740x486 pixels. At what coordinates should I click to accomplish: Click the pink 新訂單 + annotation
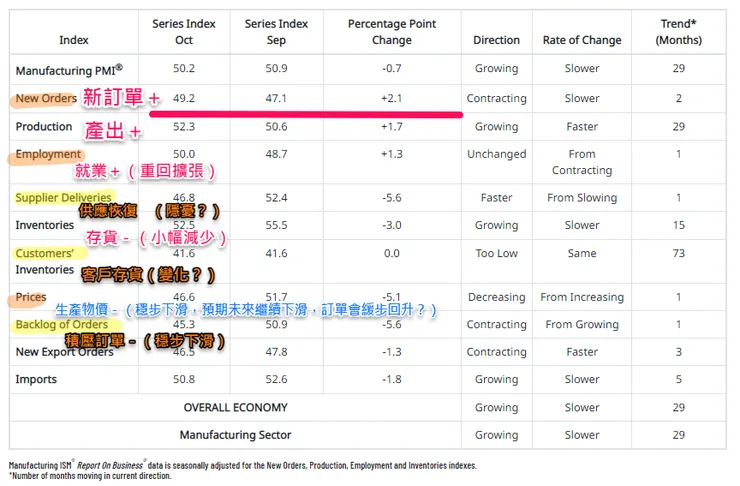[x=121, y=99]
